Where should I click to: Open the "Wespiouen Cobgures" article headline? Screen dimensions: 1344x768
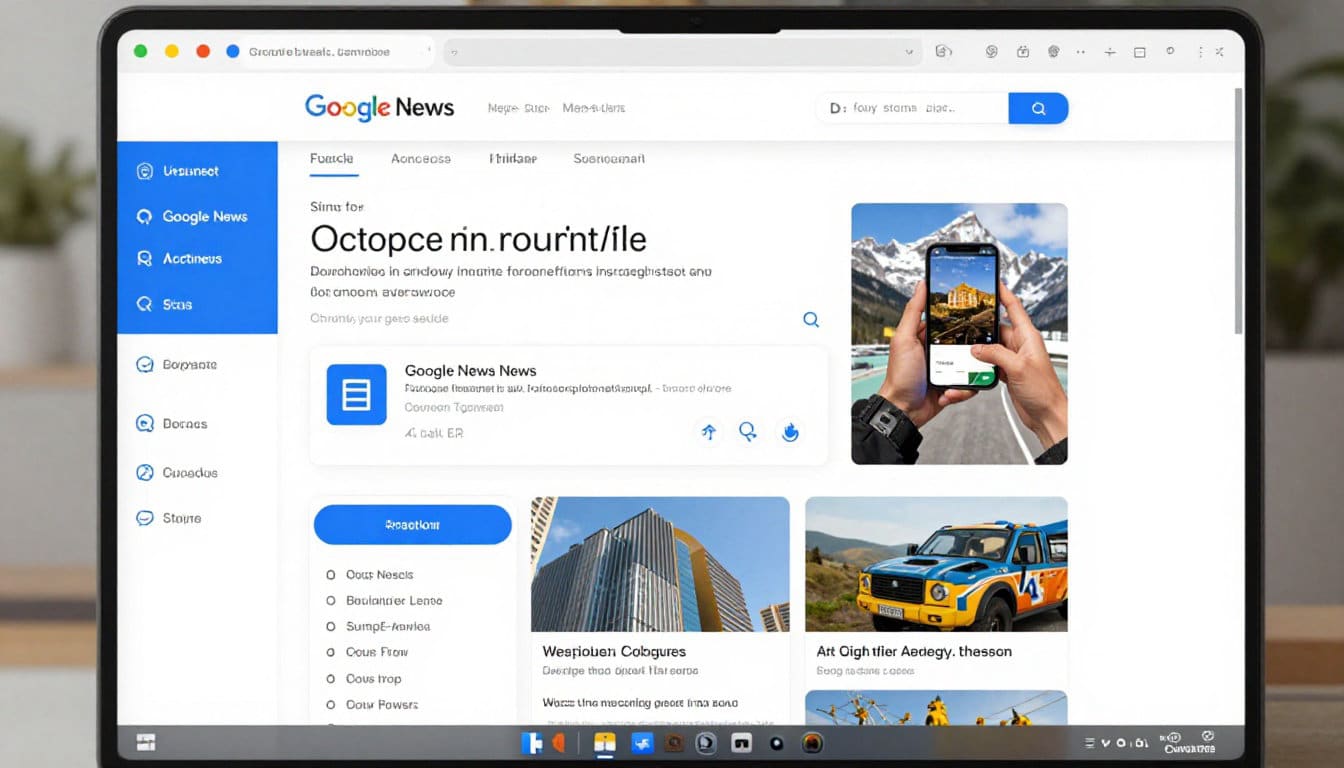[614, 651]
